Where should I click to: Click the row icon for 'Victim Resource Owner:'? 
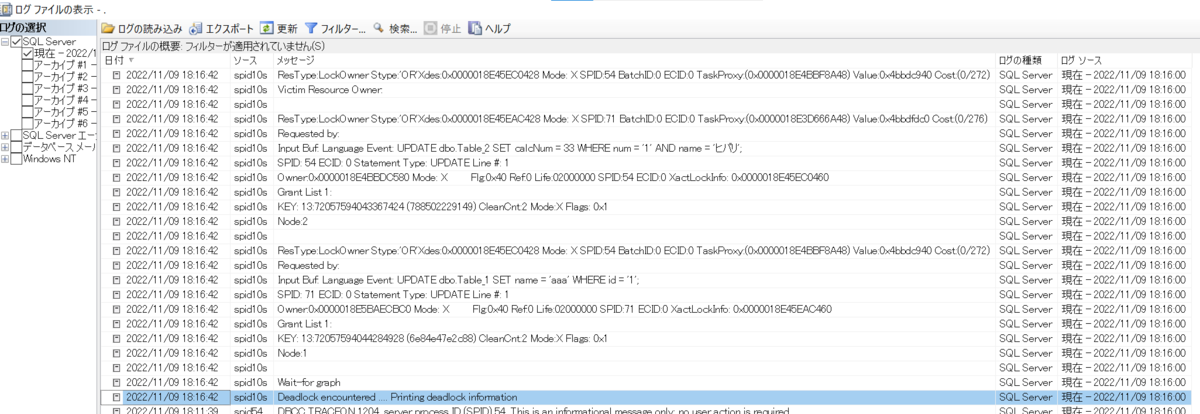[116, 90]
